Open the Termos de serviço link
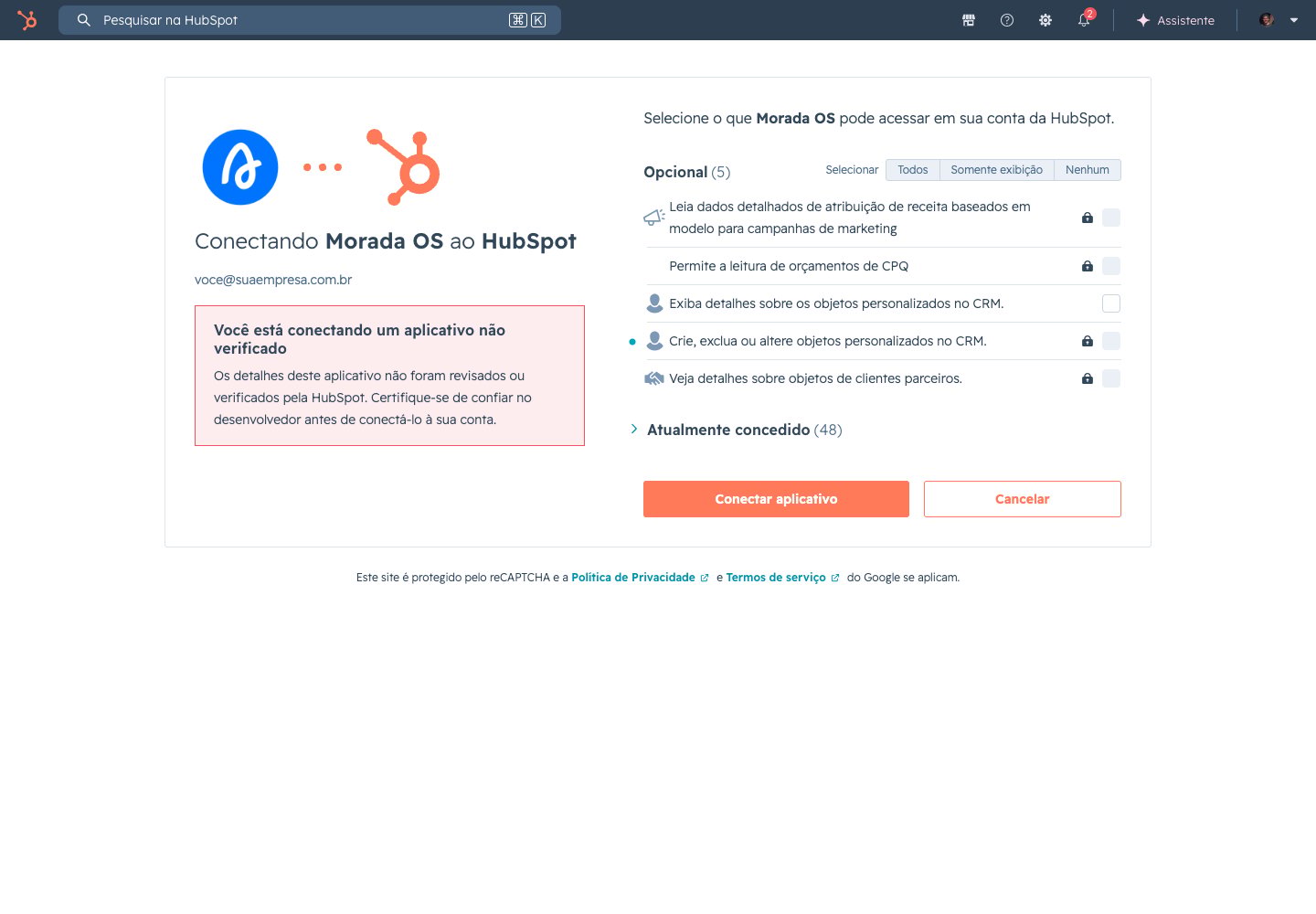The image size is (1316, 914). coord(776,578)
